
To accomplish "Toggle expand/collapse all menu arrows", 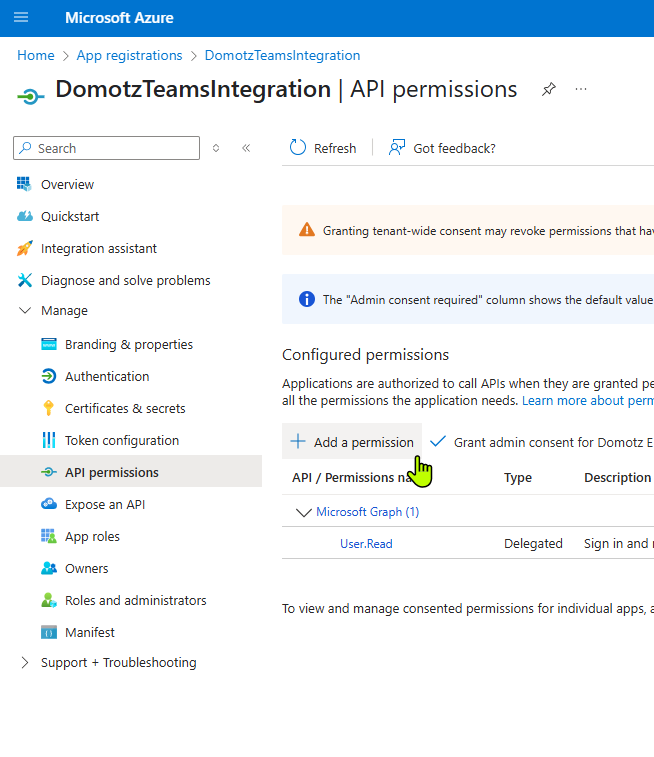I will [x=216, y=148].
